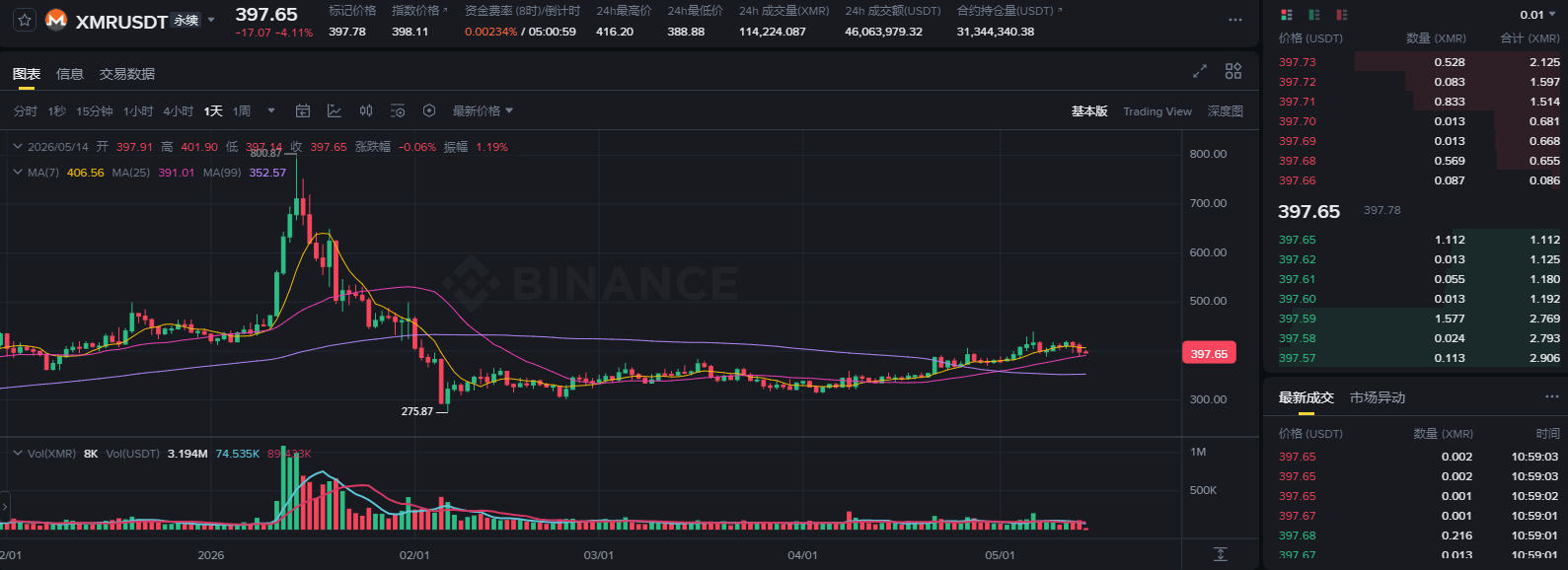Click trade row 397.68 at 10:59:01
Viewport: 1568px width, 570px height.
coord(1417,535)
